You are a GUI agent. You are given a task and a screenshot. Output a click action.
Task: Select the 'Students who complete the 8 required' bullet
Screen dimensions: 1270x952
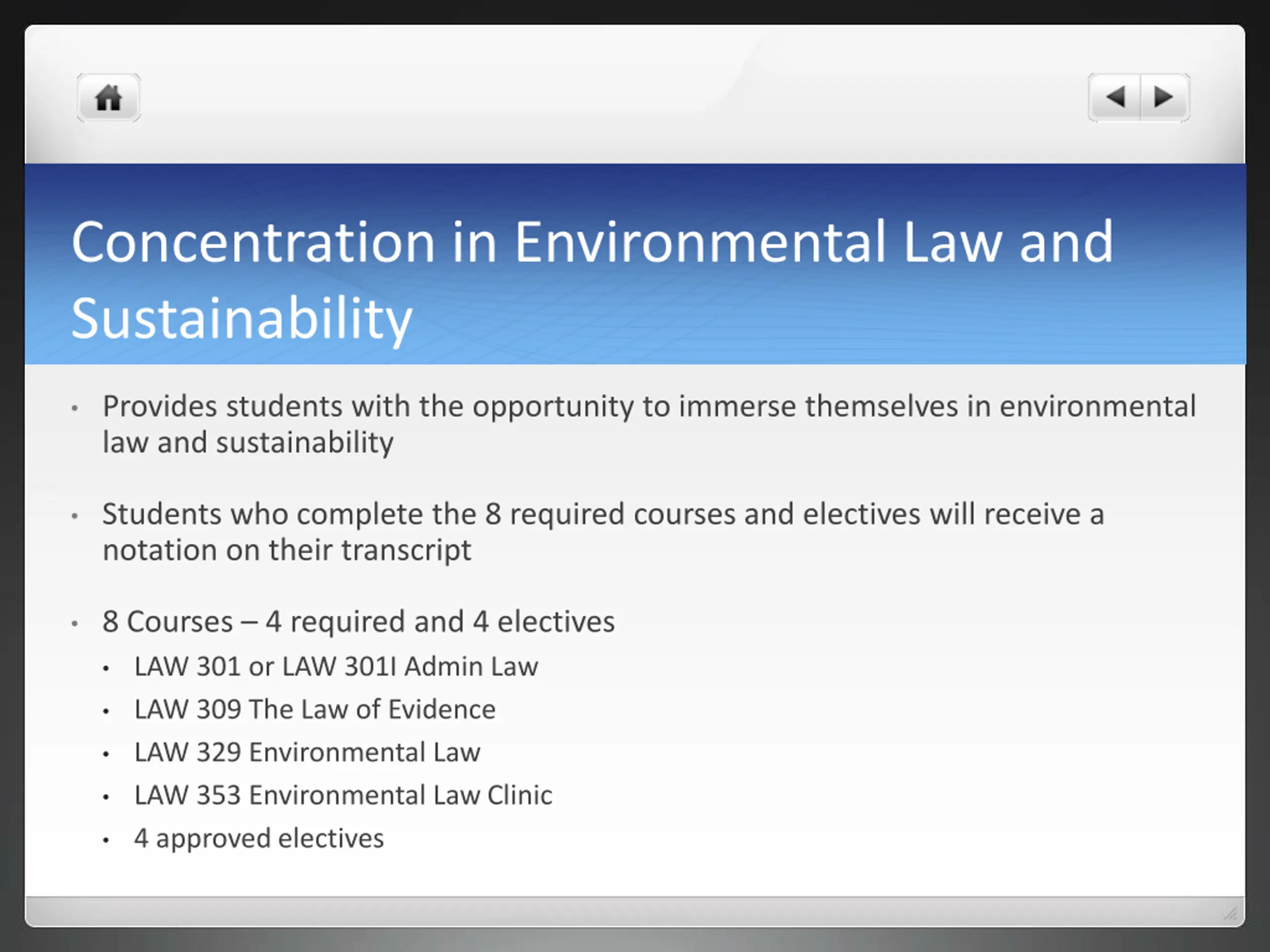603,514
